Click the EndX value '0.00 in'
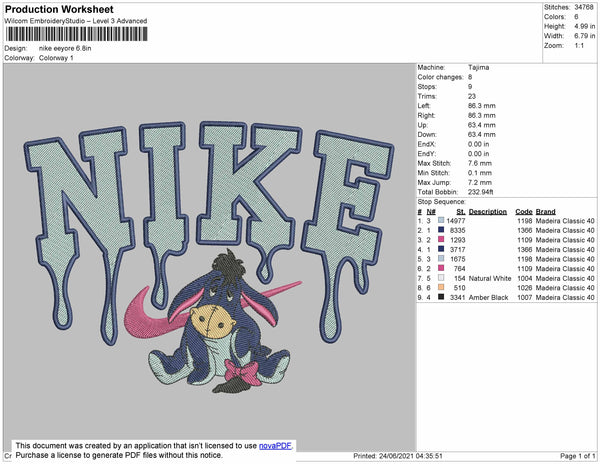The width and height of the screenshot is (600, 464). [x=478, y=144]
